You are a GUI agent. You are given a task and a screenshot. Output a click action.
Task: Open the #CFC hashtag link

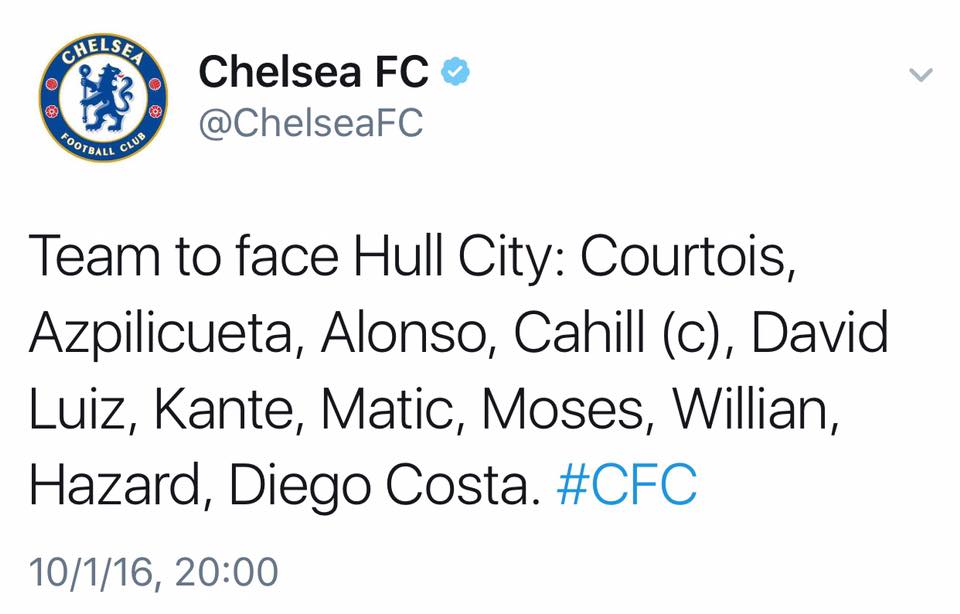[626, 487]
